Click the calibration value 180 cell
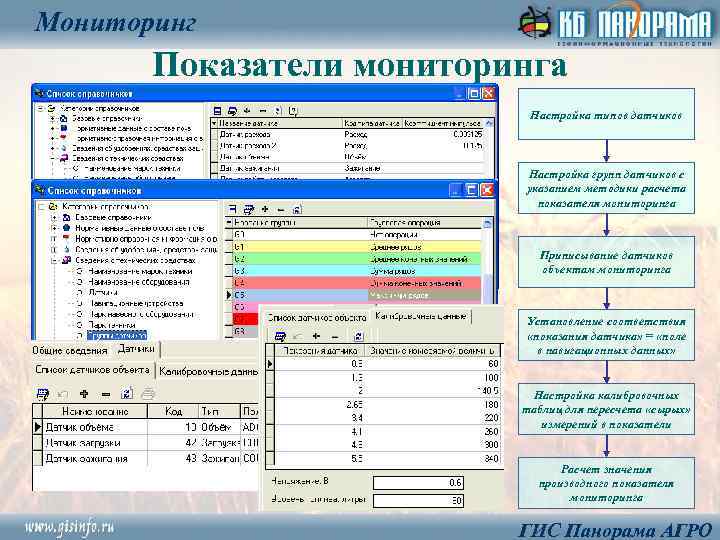This screenshot has width=720, height=540. [432, 405]
